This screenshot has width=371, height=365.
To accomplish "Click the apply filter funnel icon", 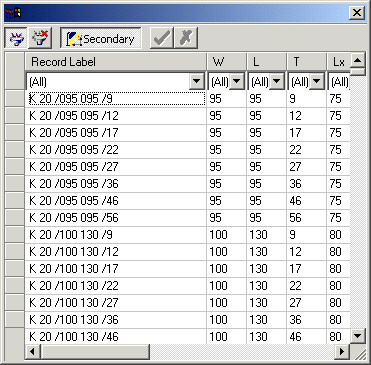I will [x=16, y=38].
